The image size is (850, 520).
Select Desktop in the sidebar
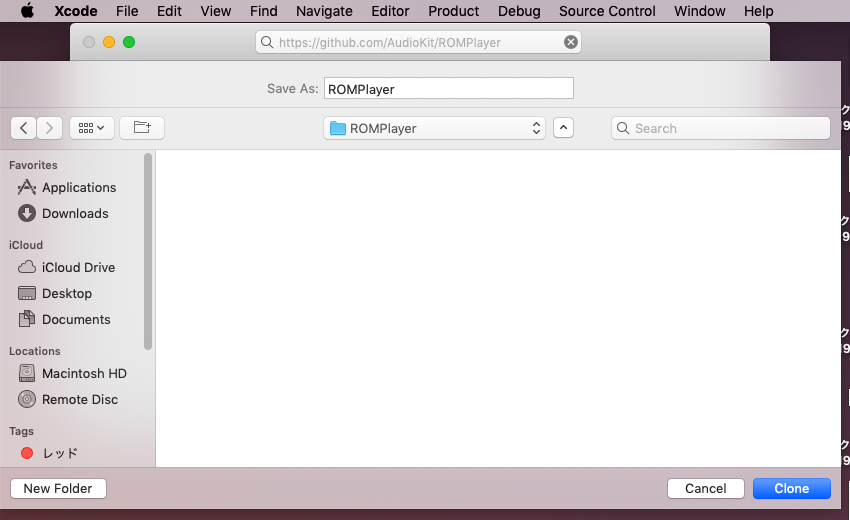pos(67,293)
